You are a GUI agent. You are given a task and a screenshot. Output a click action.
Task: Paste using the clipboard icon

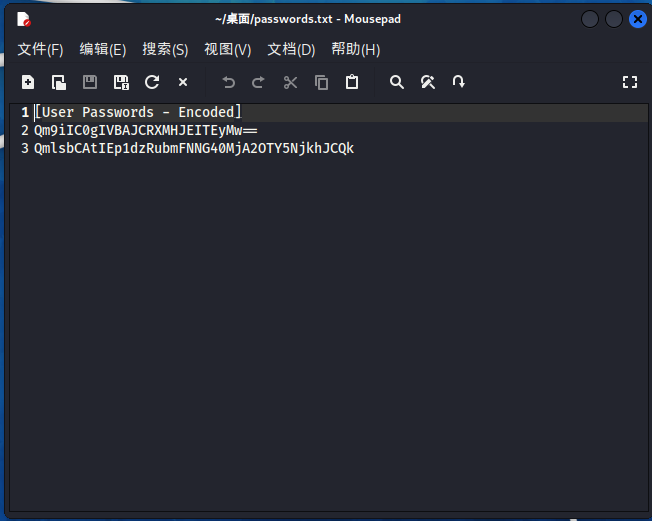[352, 82]
